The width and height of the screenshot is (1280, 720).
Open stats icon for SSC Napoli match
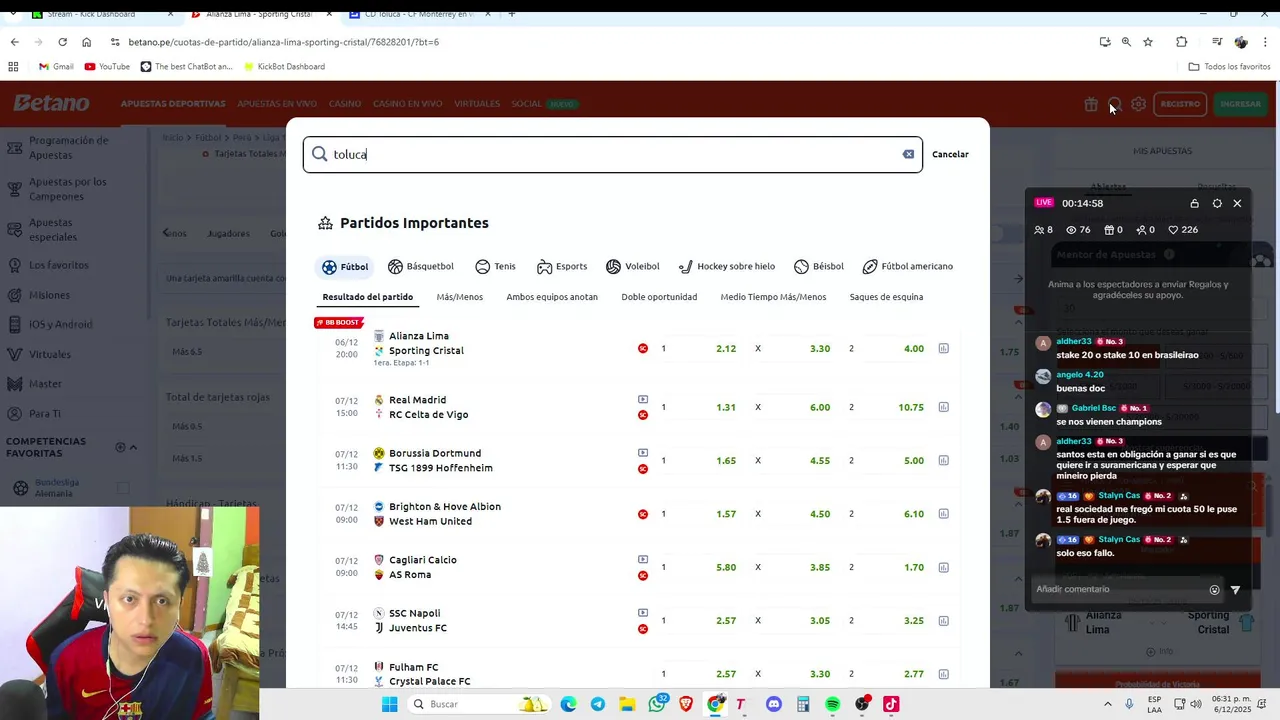pos(943,621)
